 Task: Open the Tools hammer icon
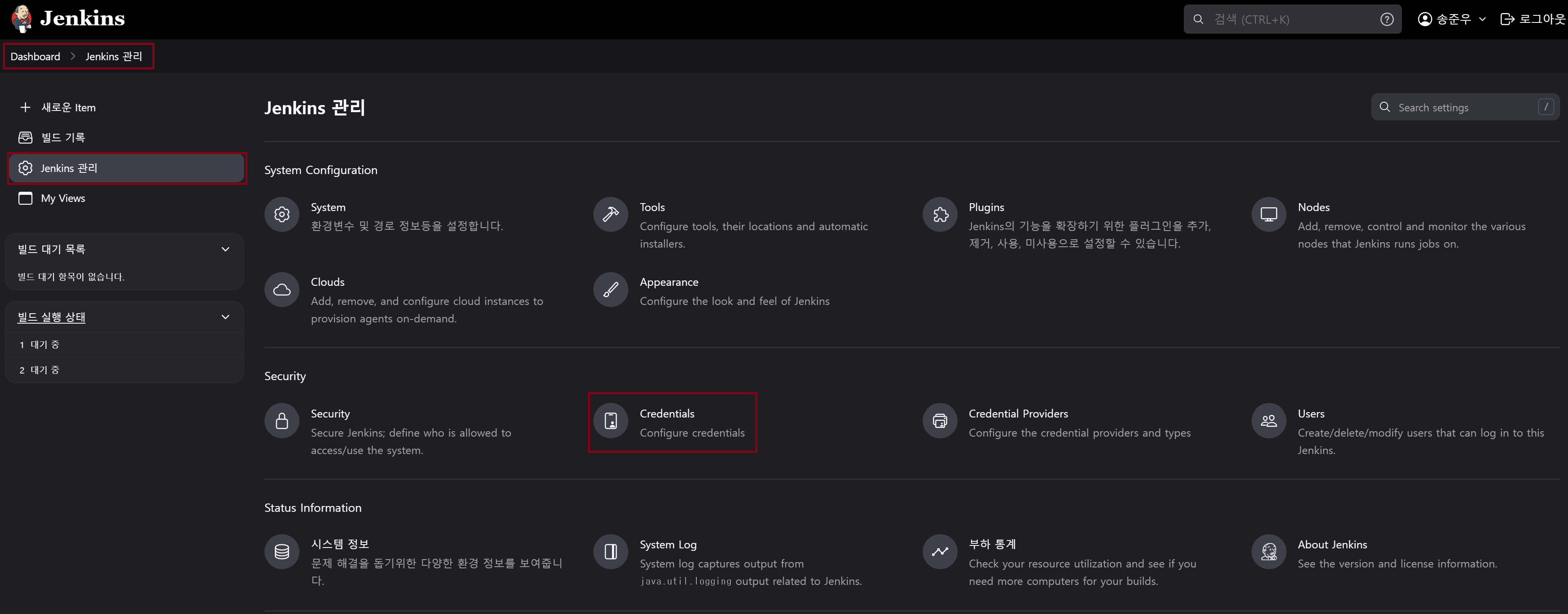point(610,214)
